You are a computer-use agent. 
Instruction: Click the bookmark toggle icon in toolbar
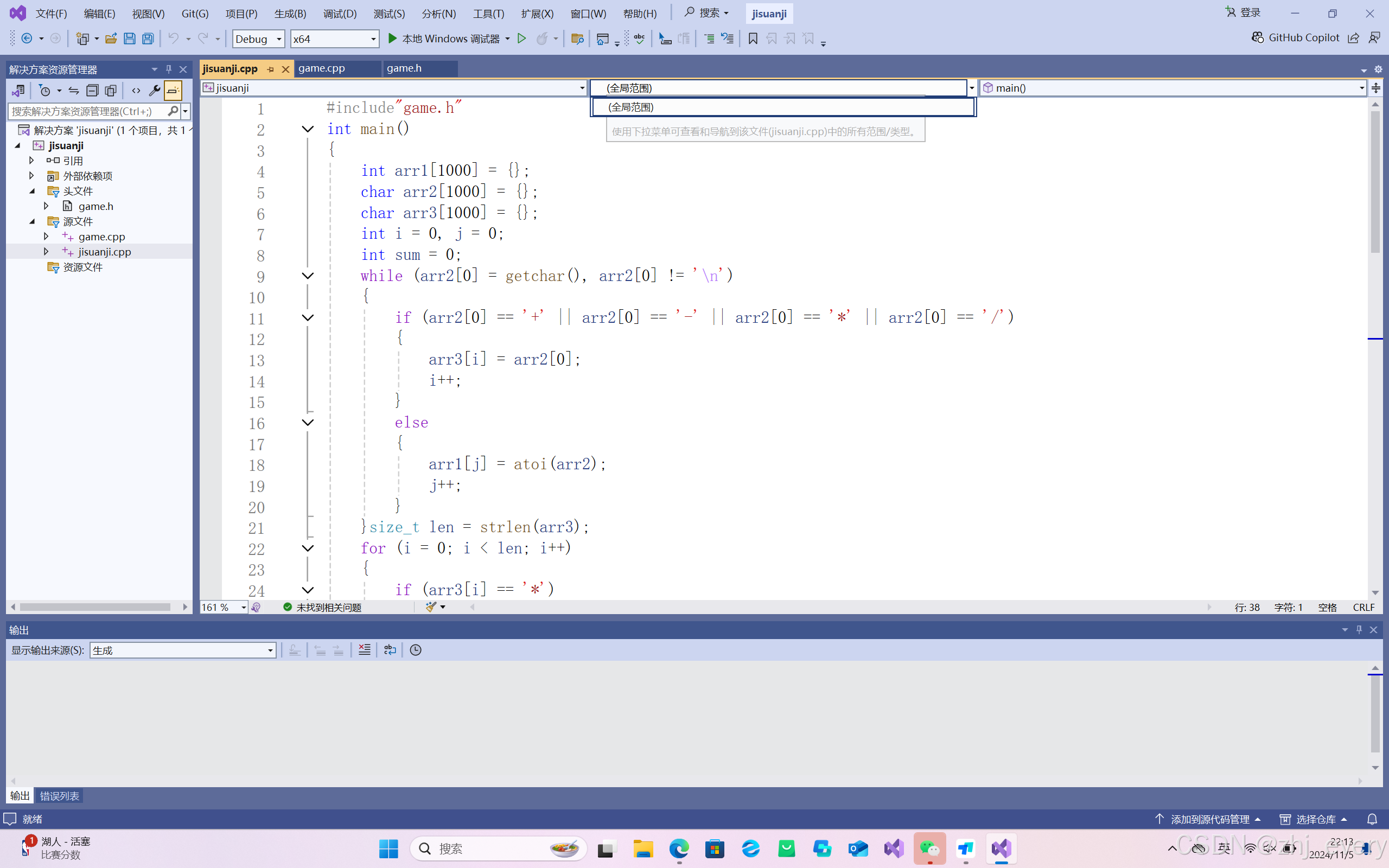pyautogui.click(x=753, y=39)
